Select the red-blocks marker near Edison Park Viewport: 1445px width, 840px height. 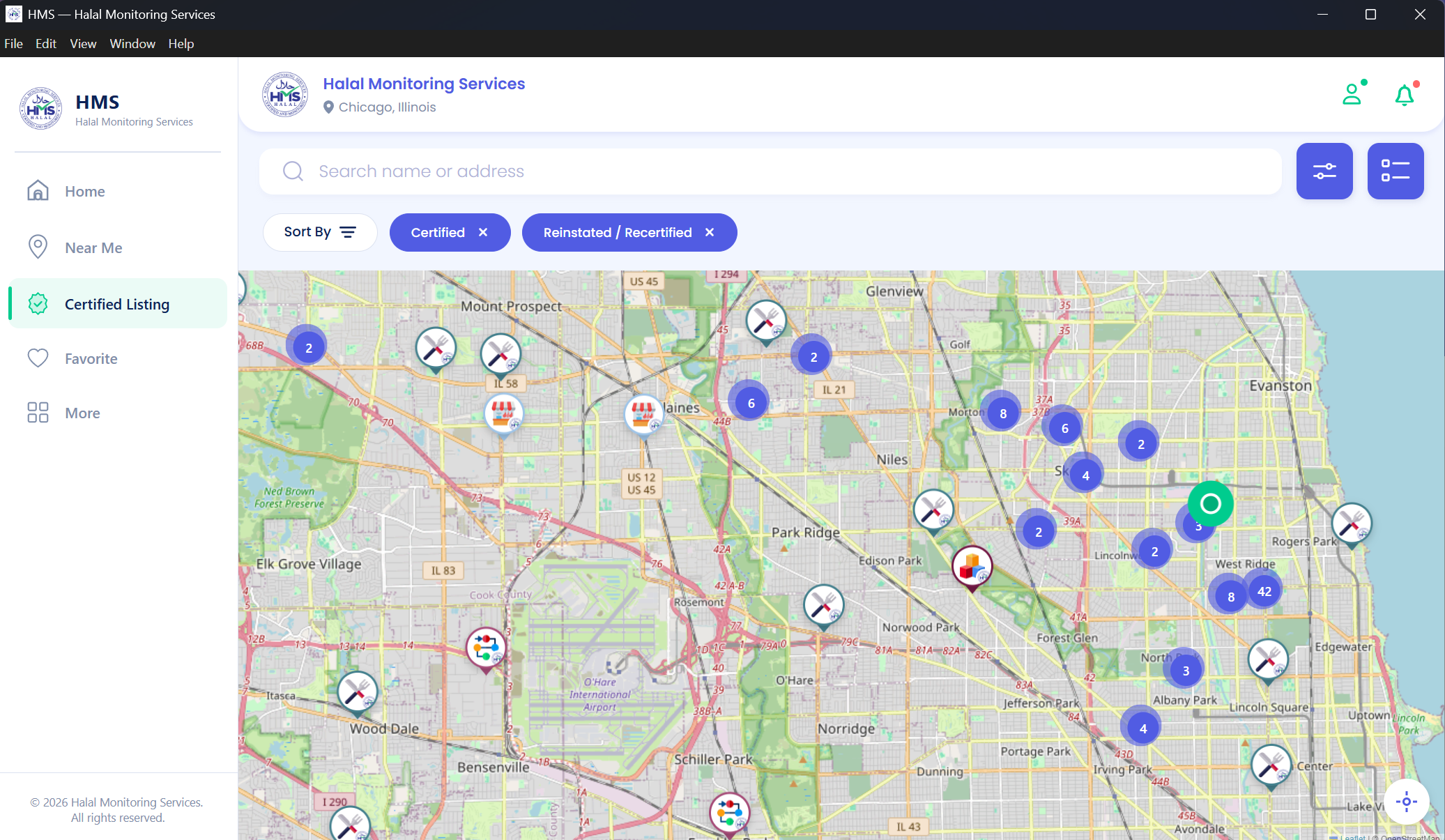pos(972,567)
